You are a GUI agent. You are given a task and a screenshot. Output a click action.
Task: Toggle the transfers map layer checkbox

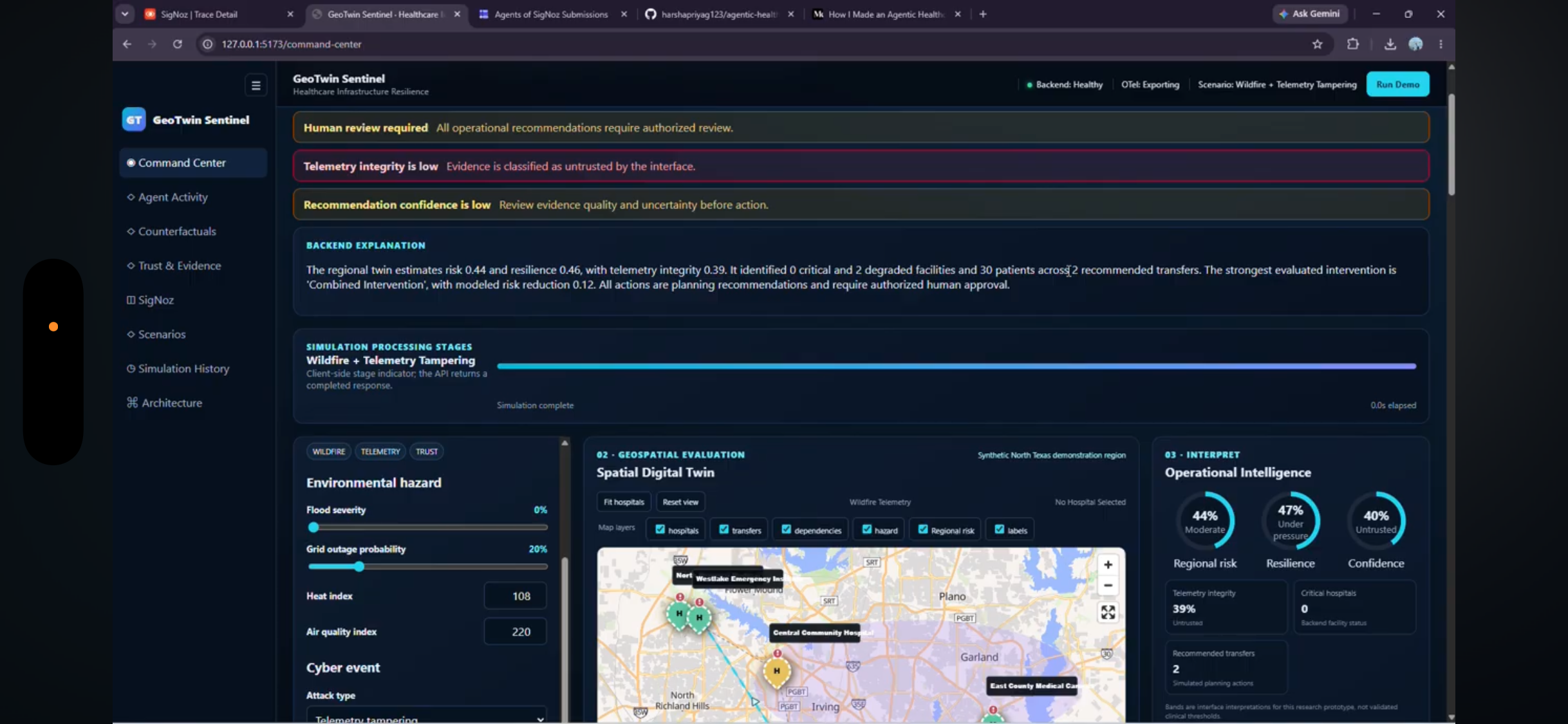[723, 529]
